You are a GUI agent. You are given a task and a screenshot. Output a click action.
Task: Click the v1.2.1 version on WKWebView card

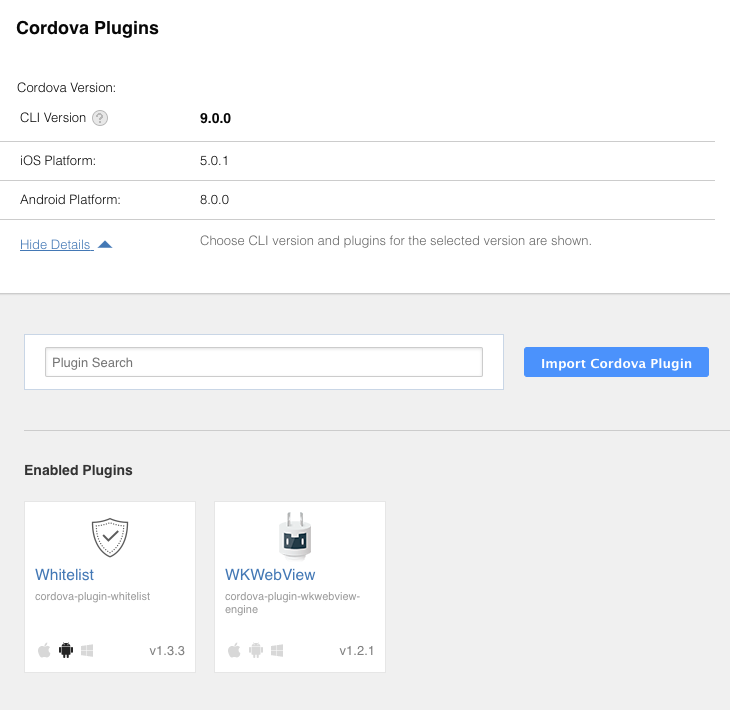point(357,650)
